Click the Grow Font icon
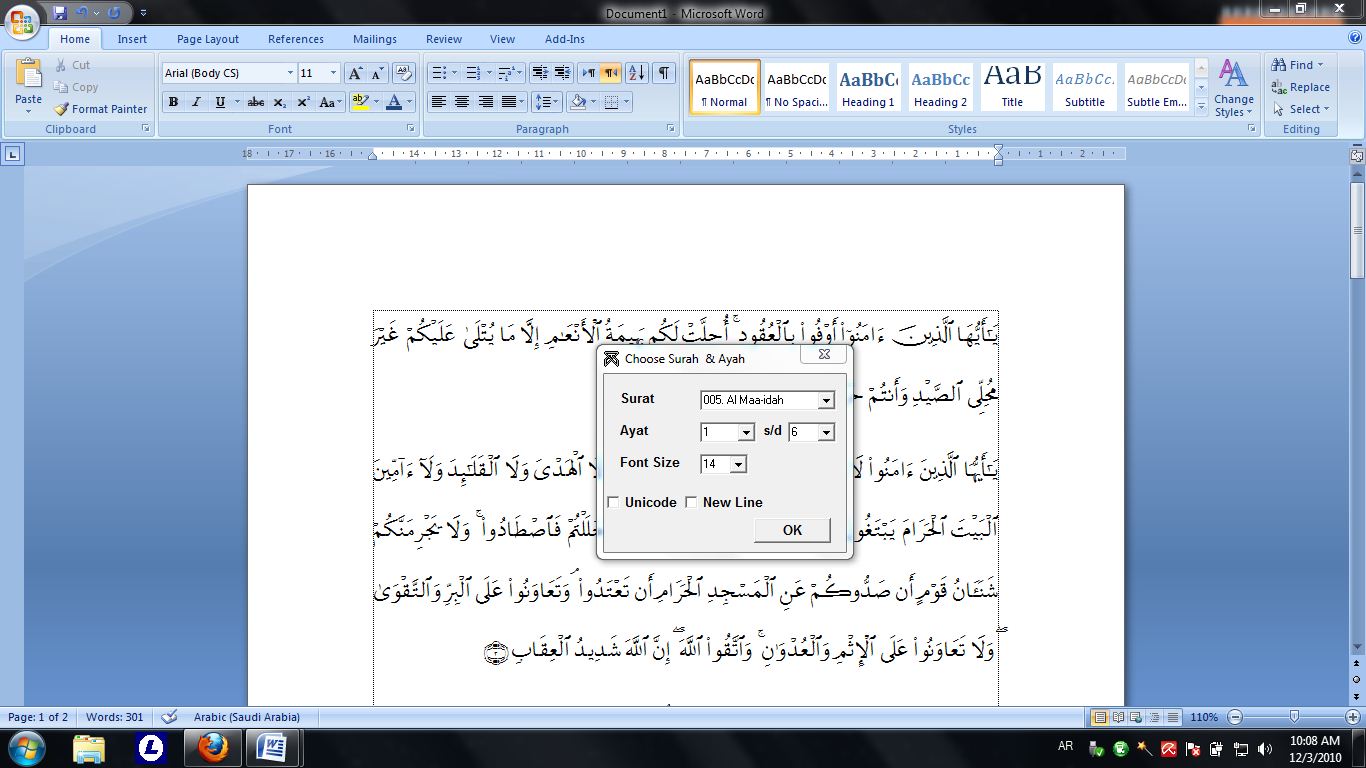1366x768 pixels. 355,73
